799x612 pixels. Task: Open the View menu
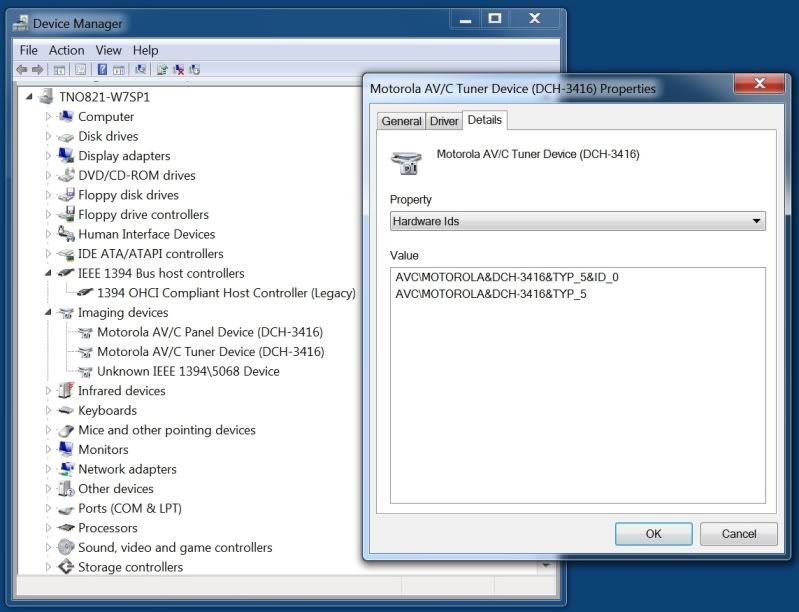[109, 50]
